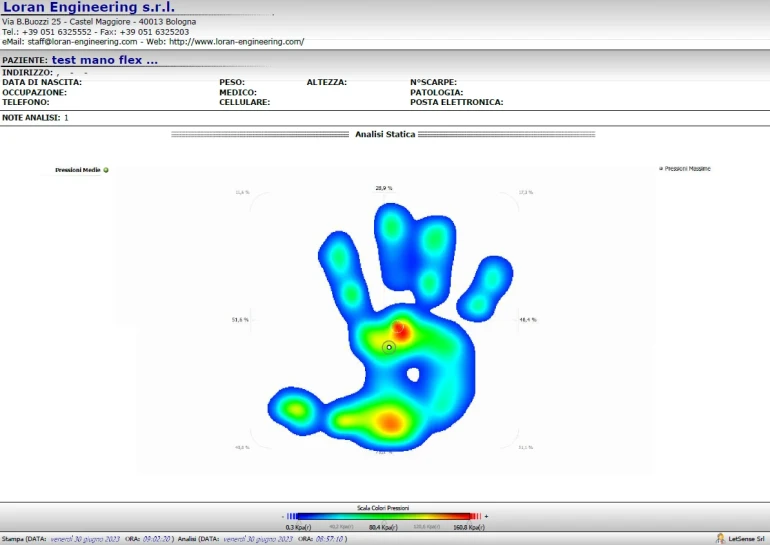The width and height of the screenshot is (770, 545).
Task: Click the Analisi Statica section heading
Action: point(385,134)
